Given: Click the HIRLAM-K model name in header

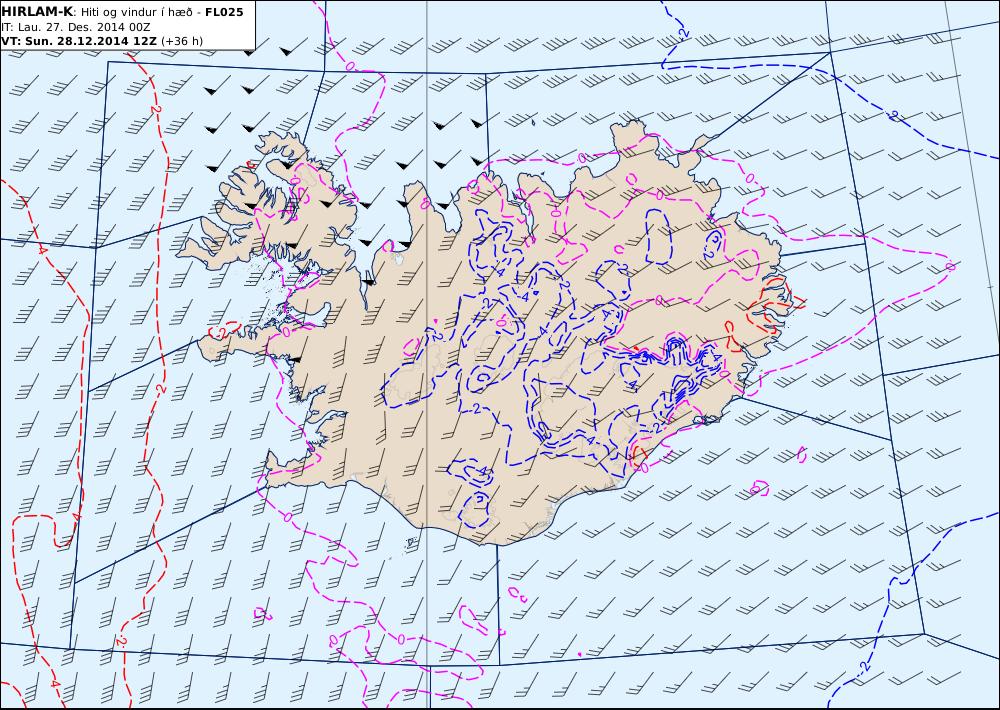Looking at the screenshot, I should (38, 12).
